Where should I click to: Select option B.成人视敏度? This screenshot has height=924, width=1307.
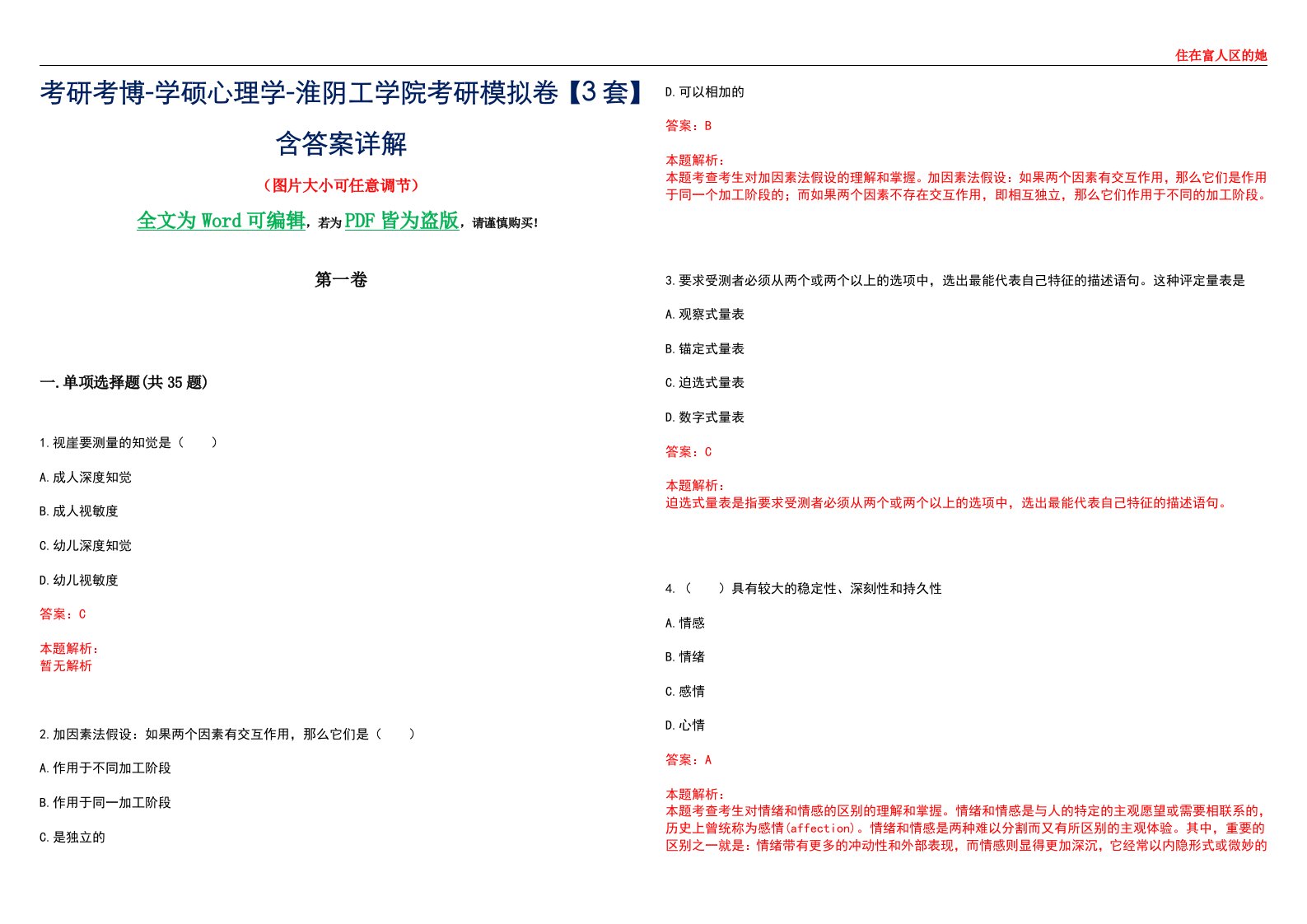79,511
